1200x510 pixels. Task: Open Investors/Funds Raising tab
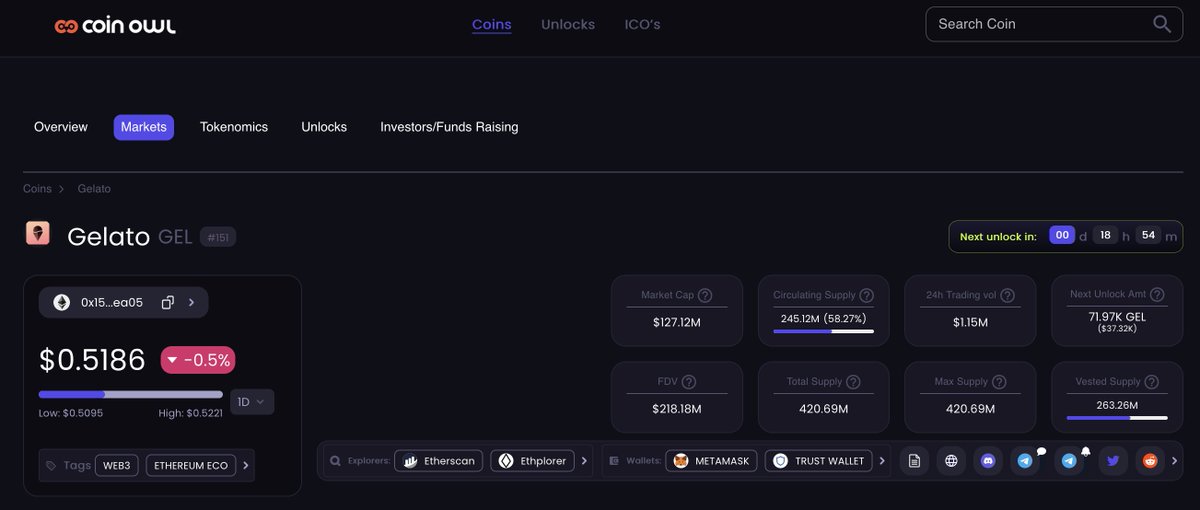(x=449, y=127)
